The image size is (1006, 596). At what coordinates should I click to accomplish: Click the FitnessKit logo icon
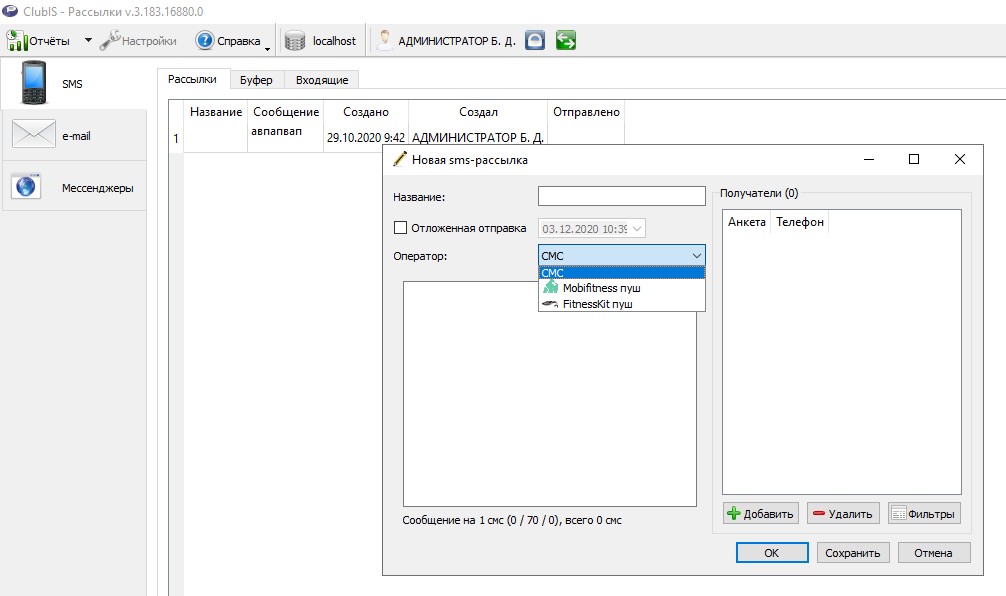coord(550,304)
